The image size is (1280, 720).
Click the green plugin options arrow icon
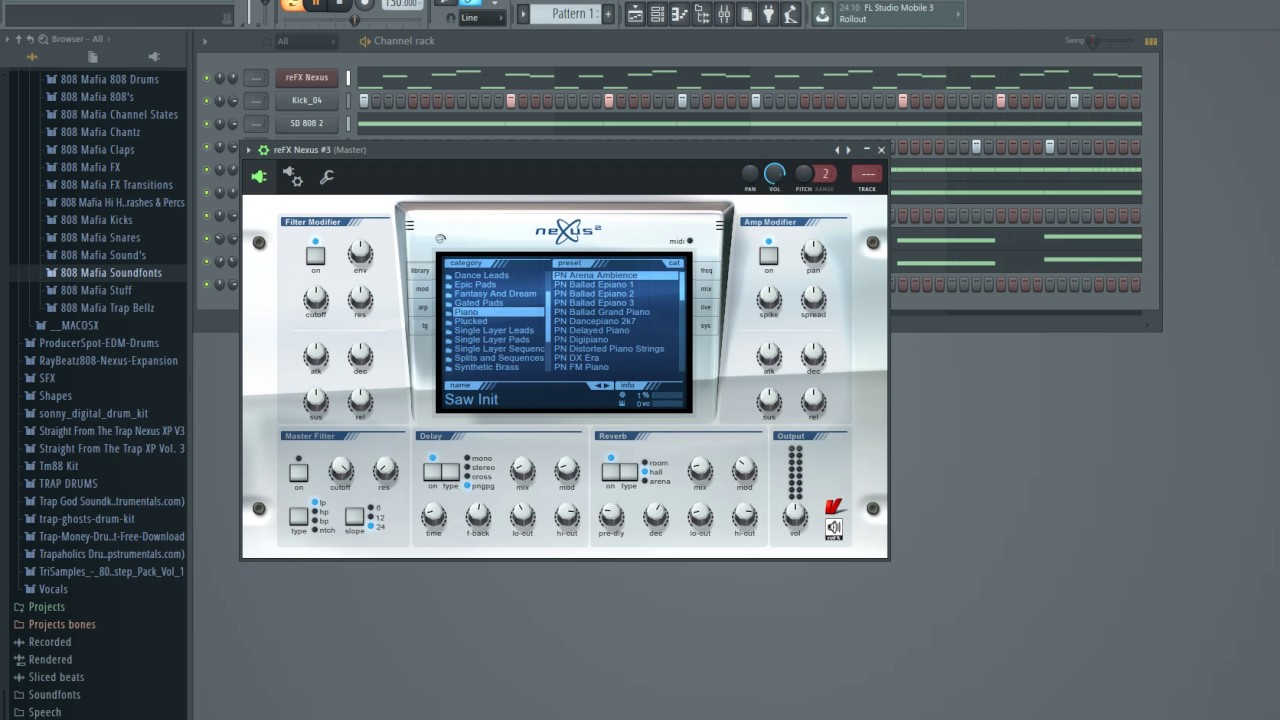(x=259, y=177)
